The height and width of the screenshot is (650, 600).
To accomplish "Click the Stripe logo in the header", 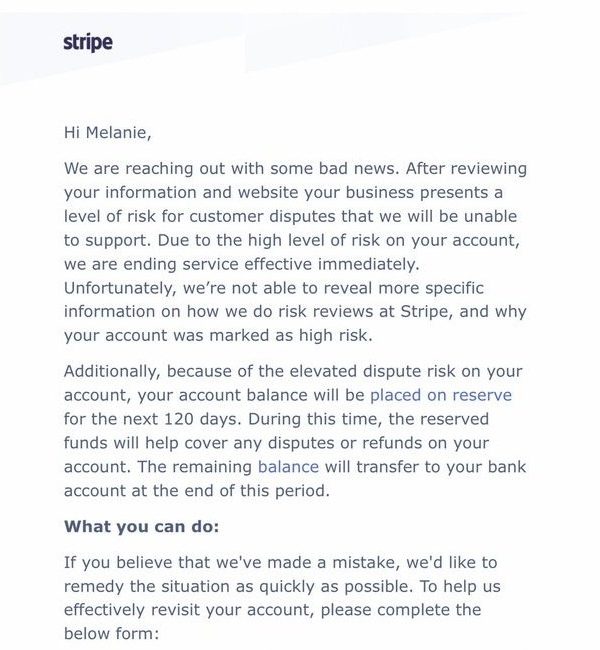I will (88, 42).
